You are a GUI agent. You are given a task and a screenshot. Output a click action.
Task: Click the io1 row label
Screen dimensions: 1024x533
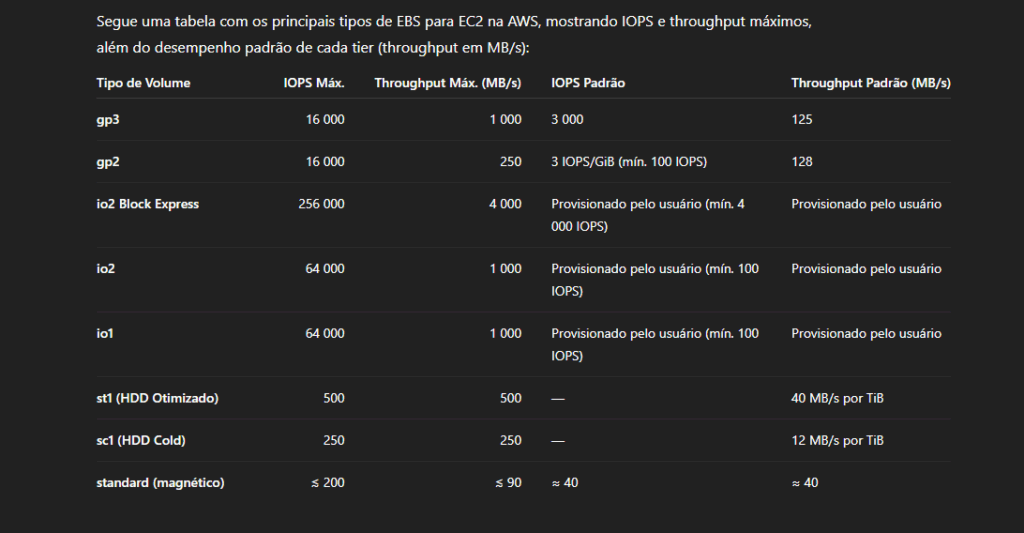click(104, 333)
